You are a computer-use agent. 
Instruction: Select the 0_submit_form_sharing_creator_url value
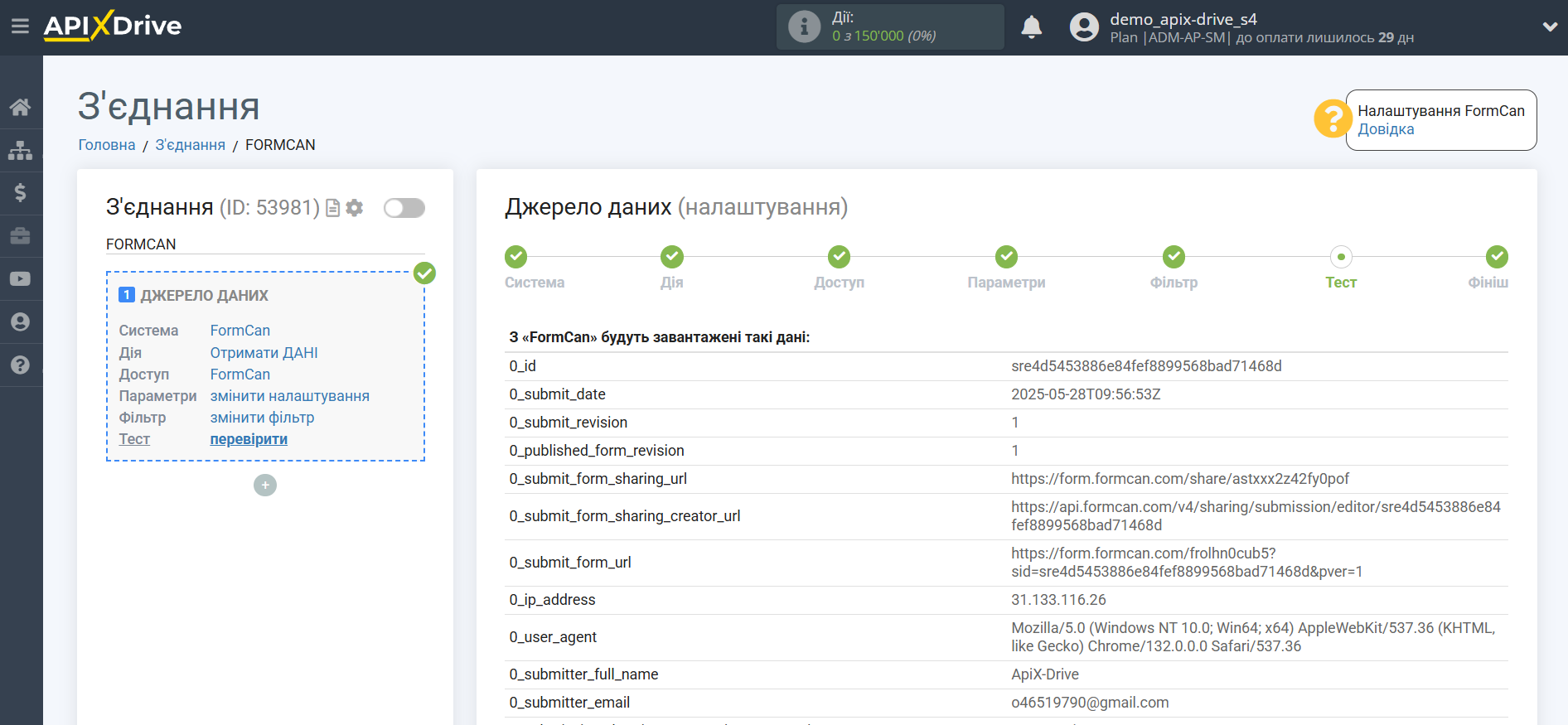tap(1256, 516)
